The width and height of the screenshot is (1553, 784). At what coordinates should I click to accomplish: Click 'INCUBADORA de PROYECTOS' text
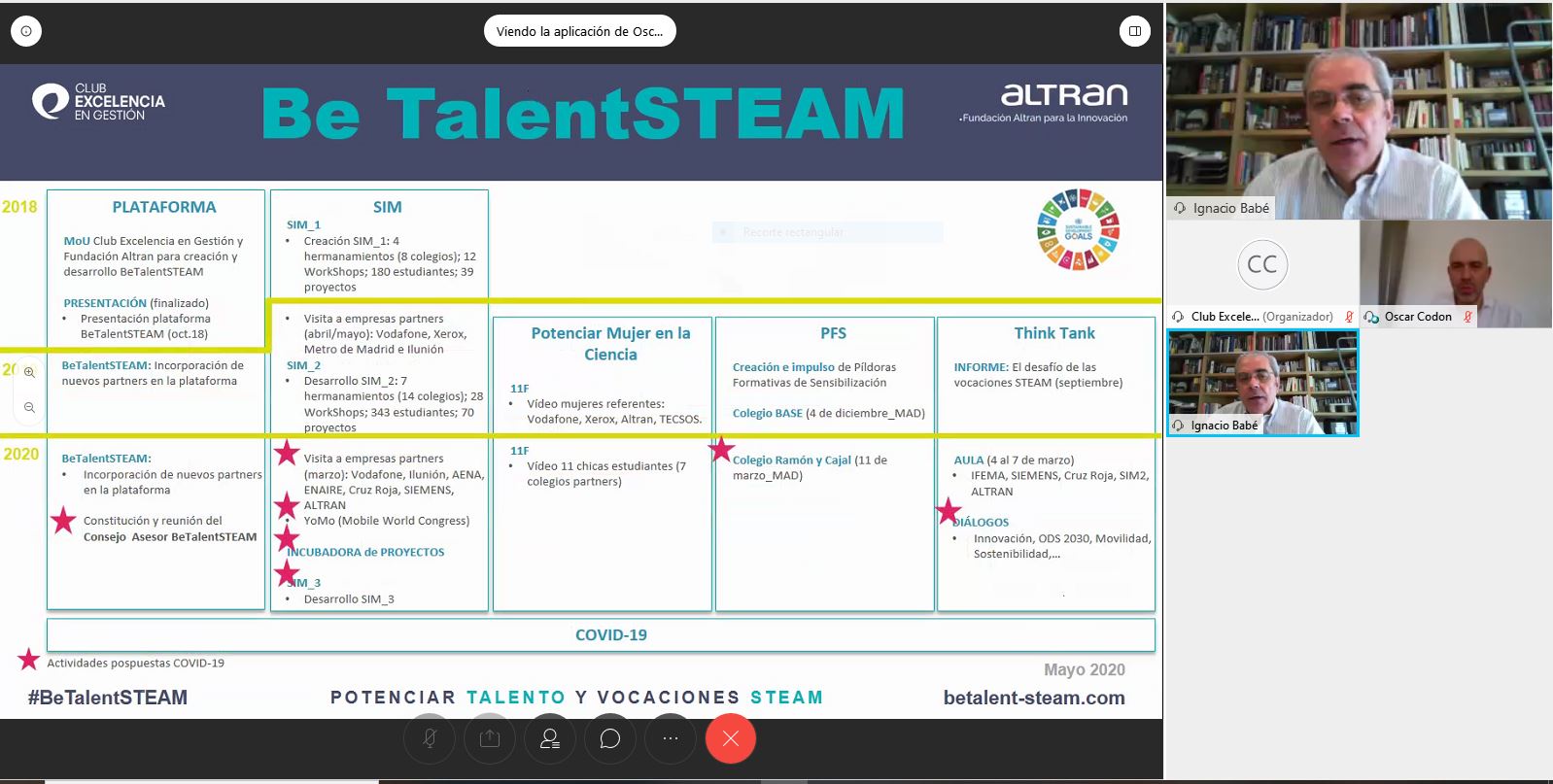coord(365,552)
